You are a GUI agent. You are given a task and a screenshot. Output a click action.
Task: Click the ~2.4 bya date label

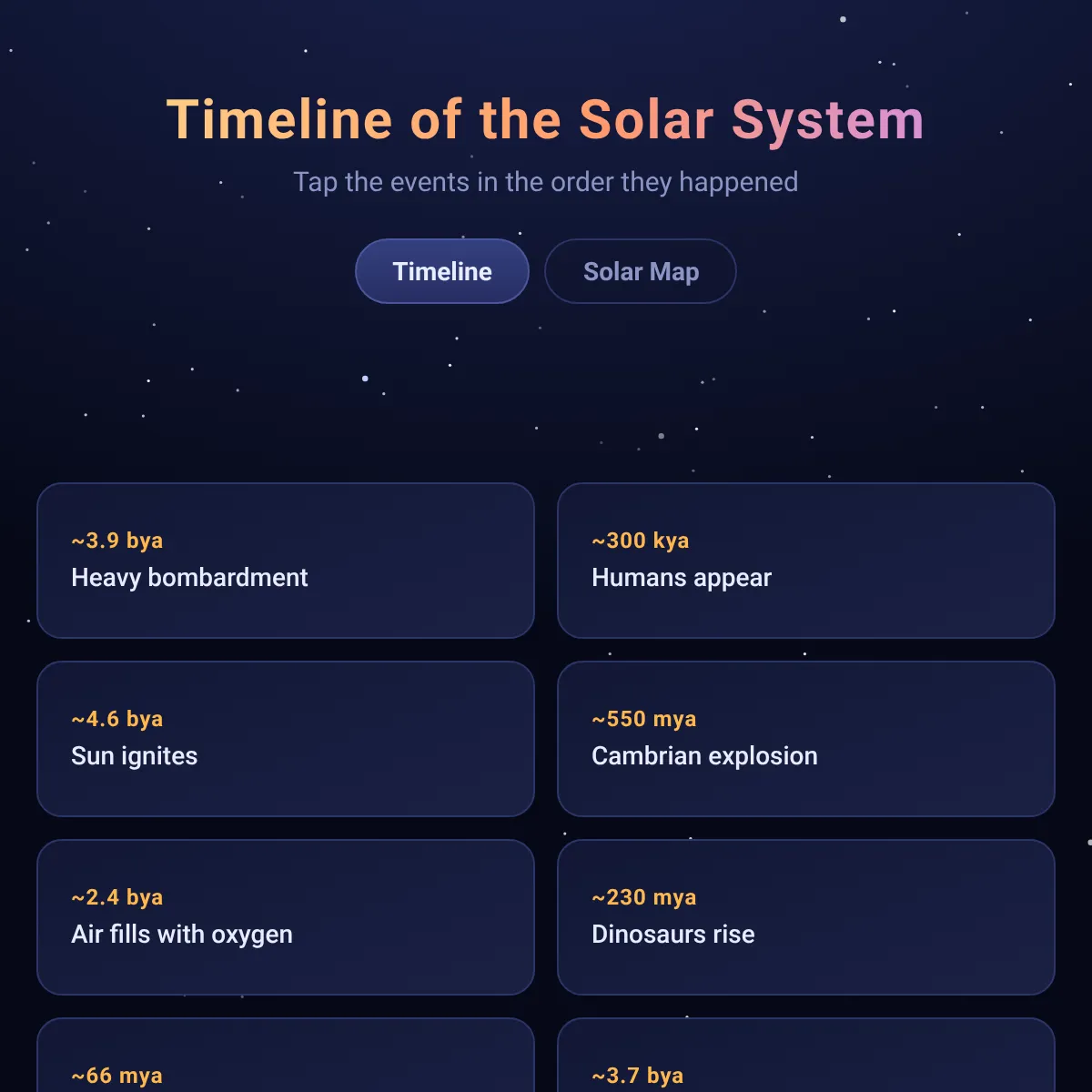pos(117,897)
